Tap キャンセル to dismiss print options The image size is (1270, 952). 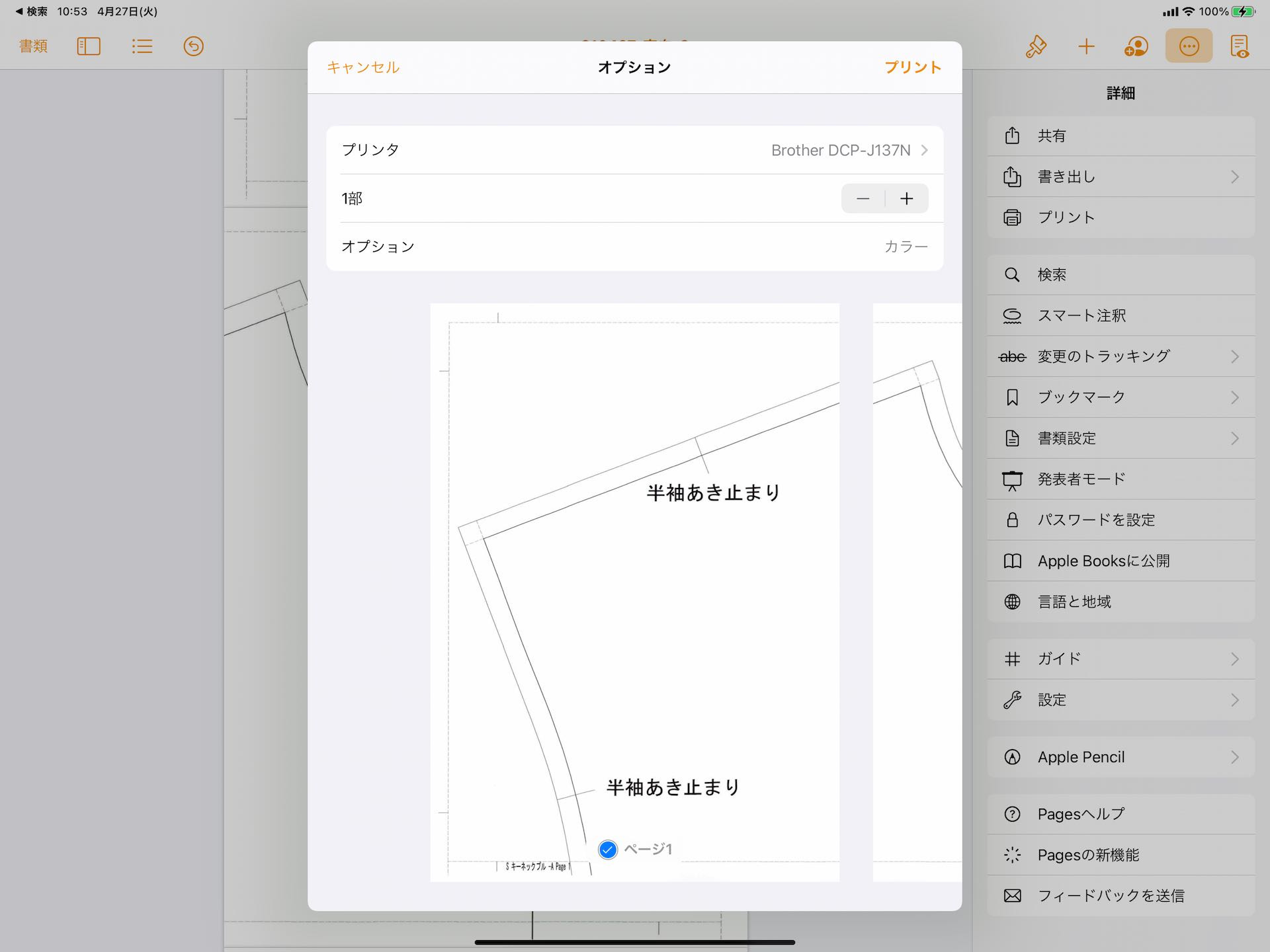(x=362, y=67)
